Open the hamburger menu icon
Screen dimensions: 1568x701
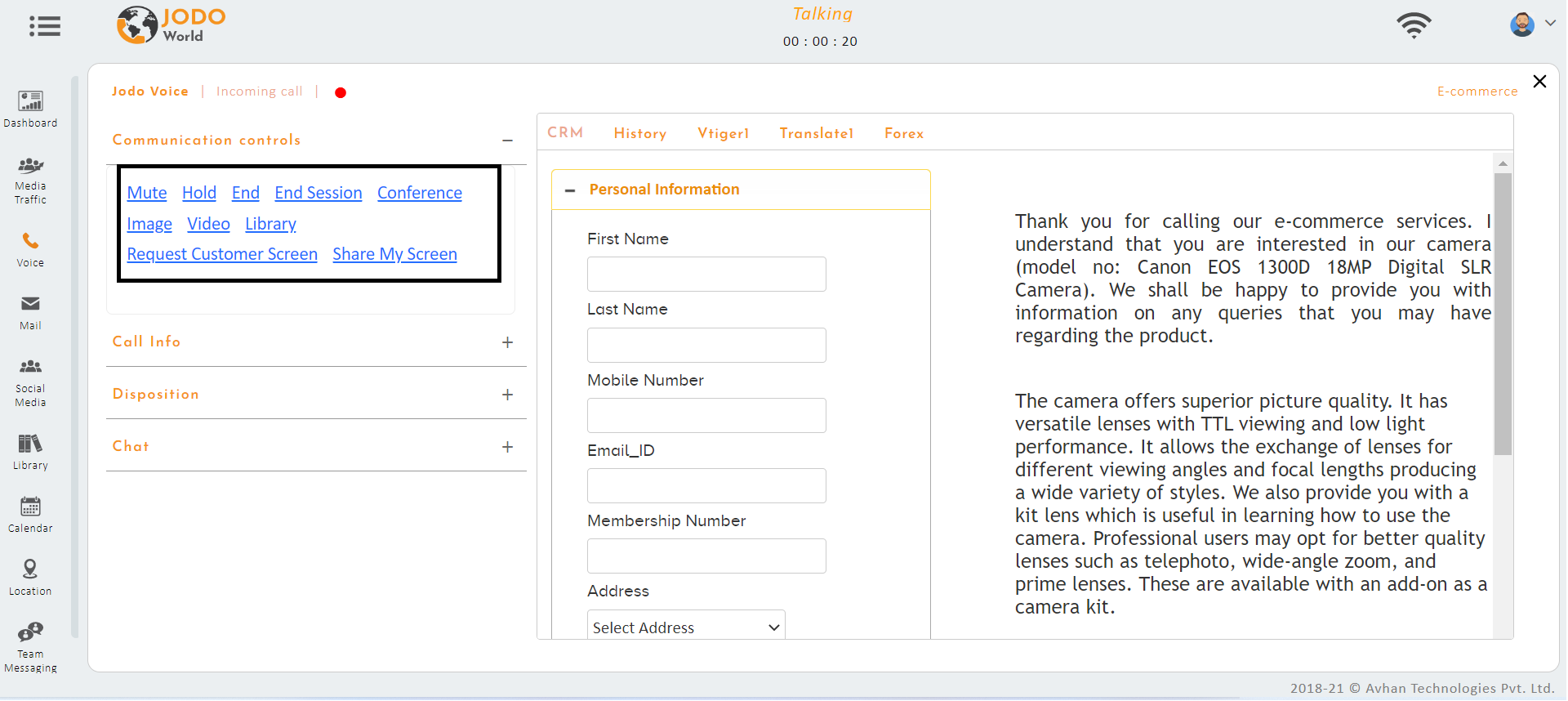pos(45,26)
